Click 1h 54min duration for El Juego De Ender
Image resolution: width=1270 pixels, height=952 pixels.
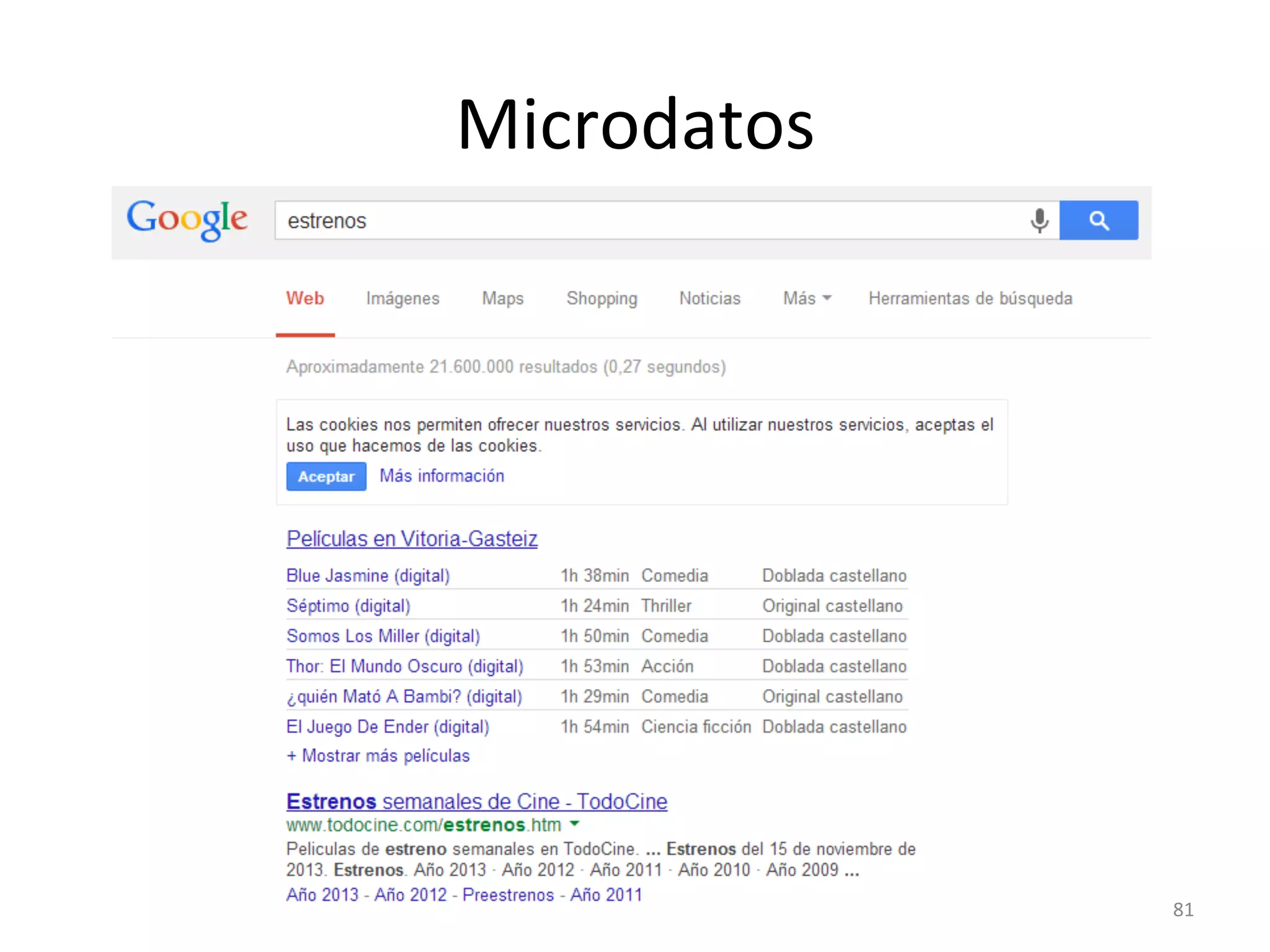(595, 727)
